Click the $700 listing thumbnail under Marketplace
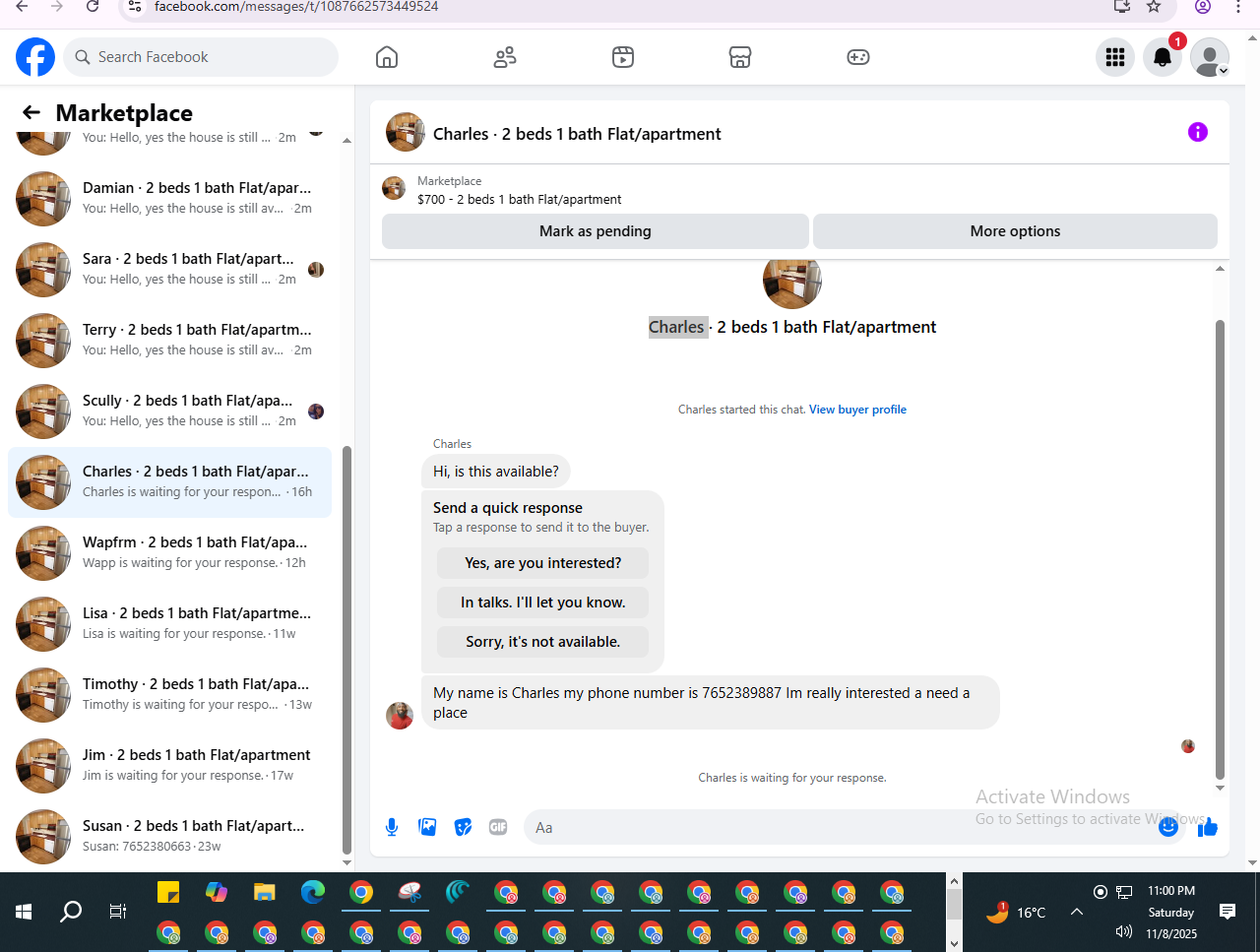The image size is (1260, 952). pyautogui.click(x=394, y=188)
